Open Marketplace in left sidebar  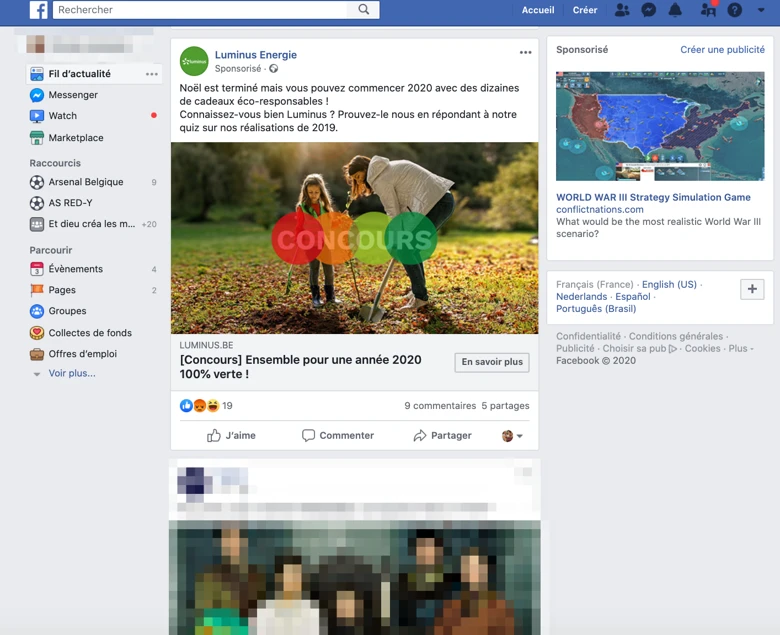[76, 138]
